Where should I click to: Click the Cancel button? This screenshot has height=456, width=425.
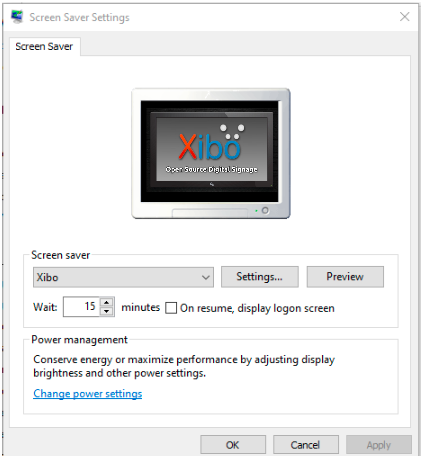tap(306, 445)
